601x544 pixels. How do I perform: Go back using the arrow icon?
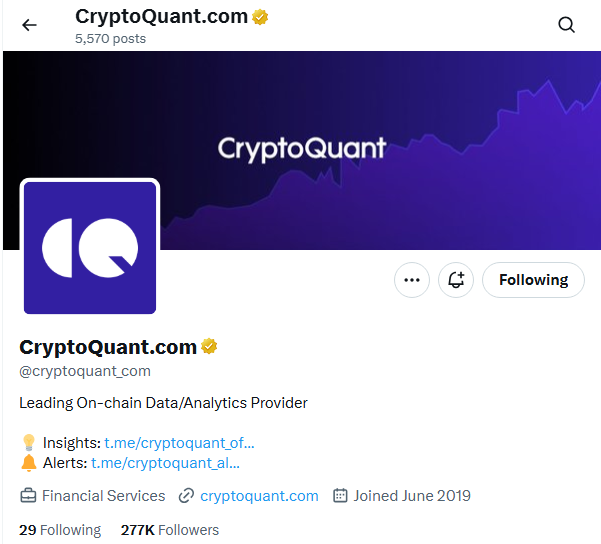click(x=29, y=25)
